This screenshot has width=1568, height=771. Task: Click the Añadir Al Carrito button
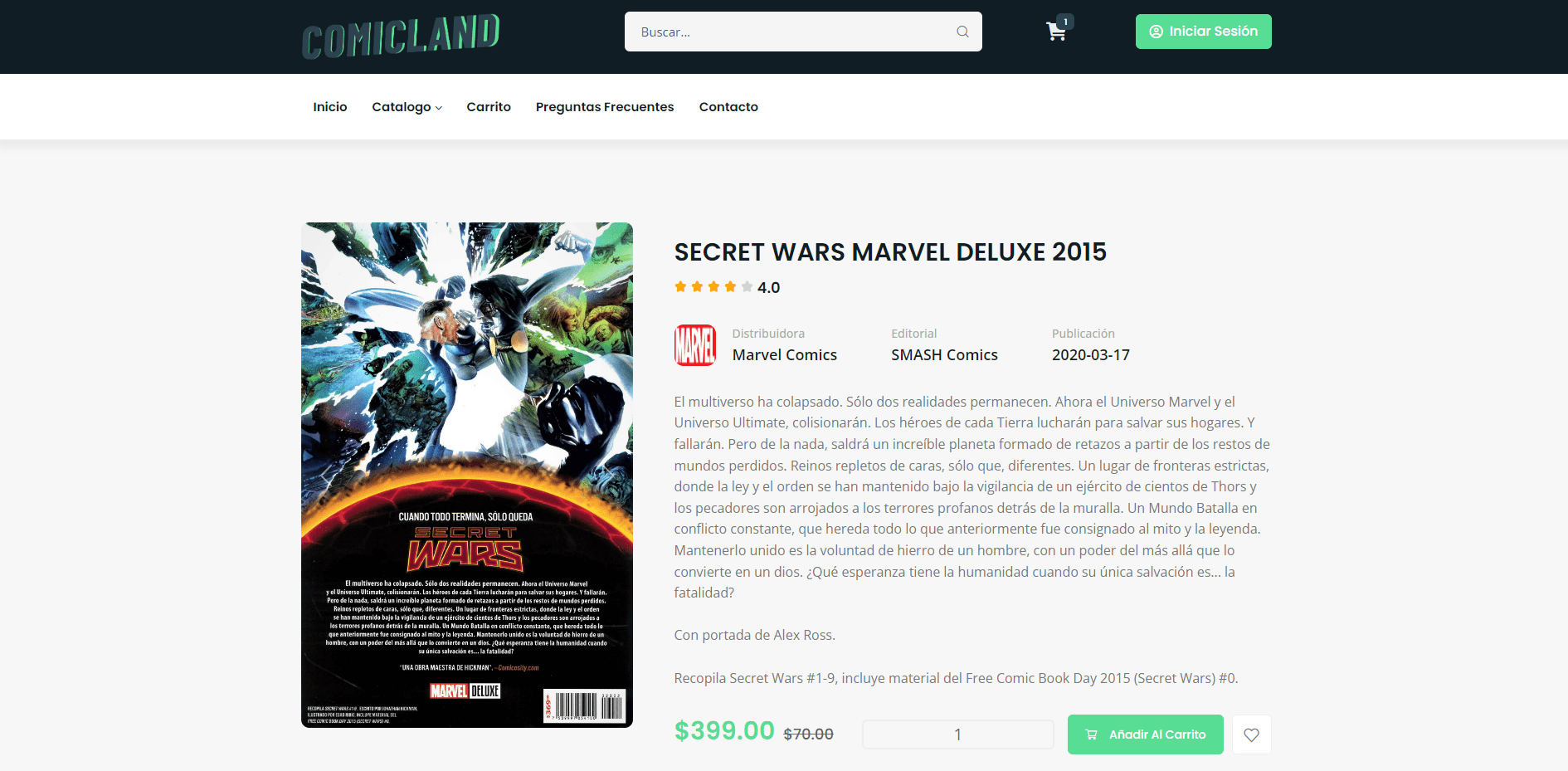1145,734
